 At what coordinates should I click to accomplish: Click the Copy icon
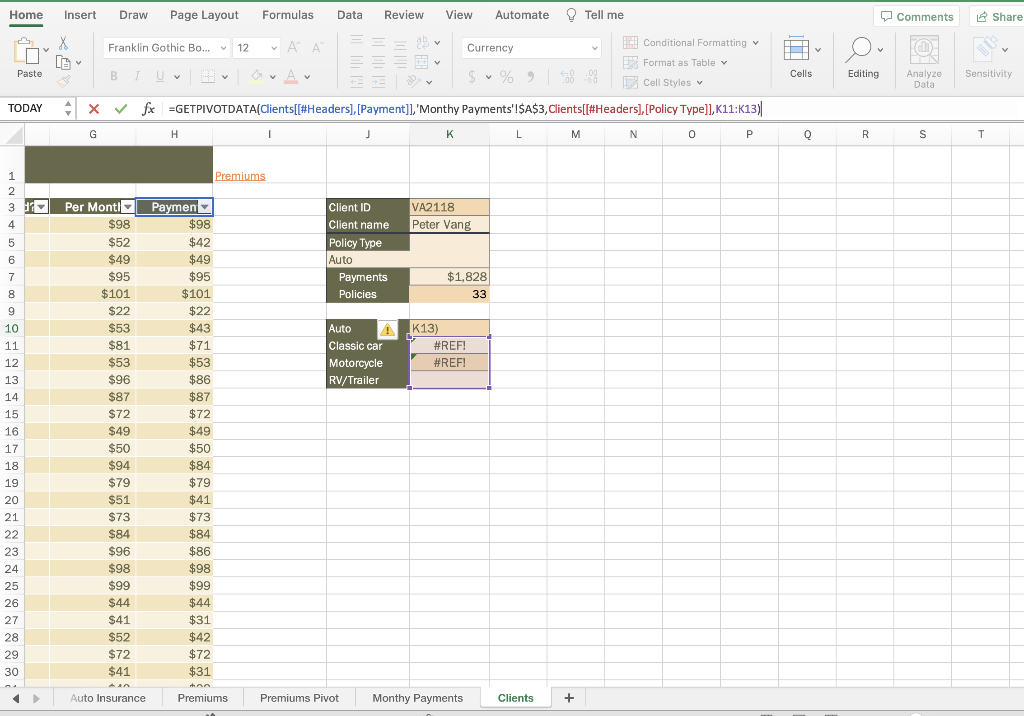pos(63,63)
